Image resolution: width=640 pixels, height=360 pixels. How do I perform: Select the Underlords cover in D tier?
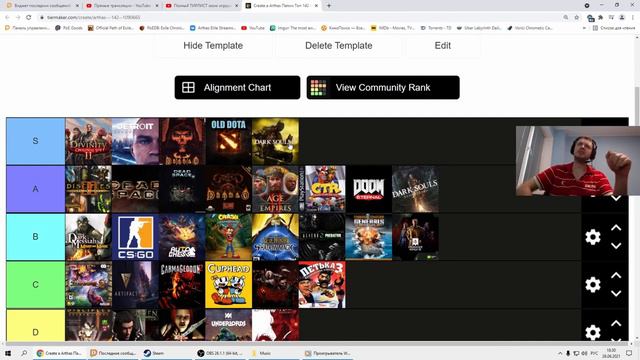tap(229, 325)
